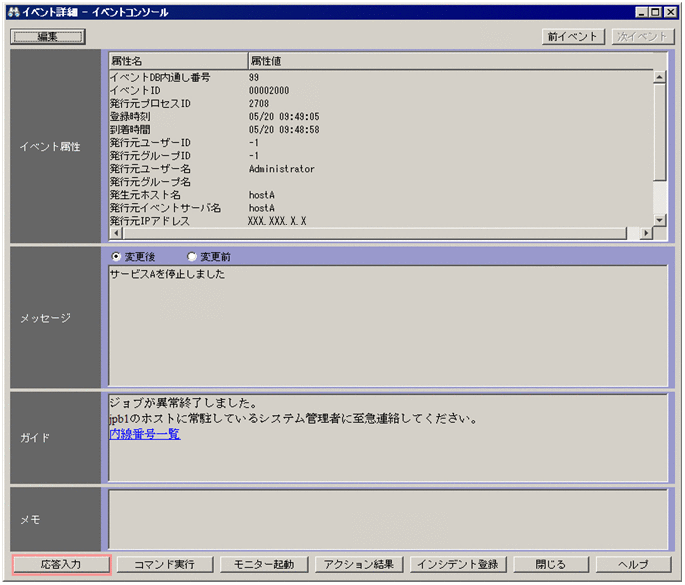
Task: Launch モニター起動
Action: coord(264,564)
